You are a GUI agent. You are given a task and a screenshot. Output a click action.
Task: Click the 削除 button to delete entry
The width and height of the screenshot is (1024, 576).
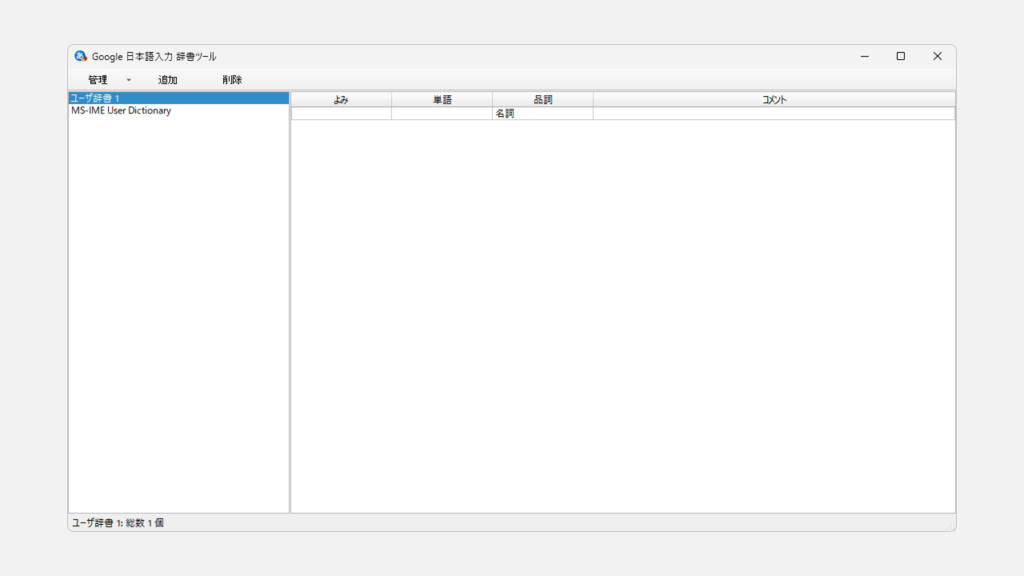pyautogui.click(x=232, y=80)
